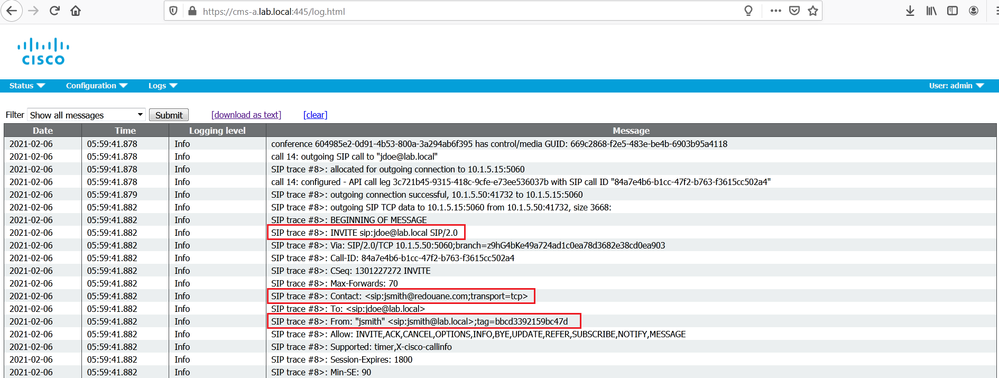Select the Allow: INVITE,ACK,CANCEL methods line
Image resolution: width=999 pixels, height=378 pixels.
pyautogui.click(x=478, y=334)
